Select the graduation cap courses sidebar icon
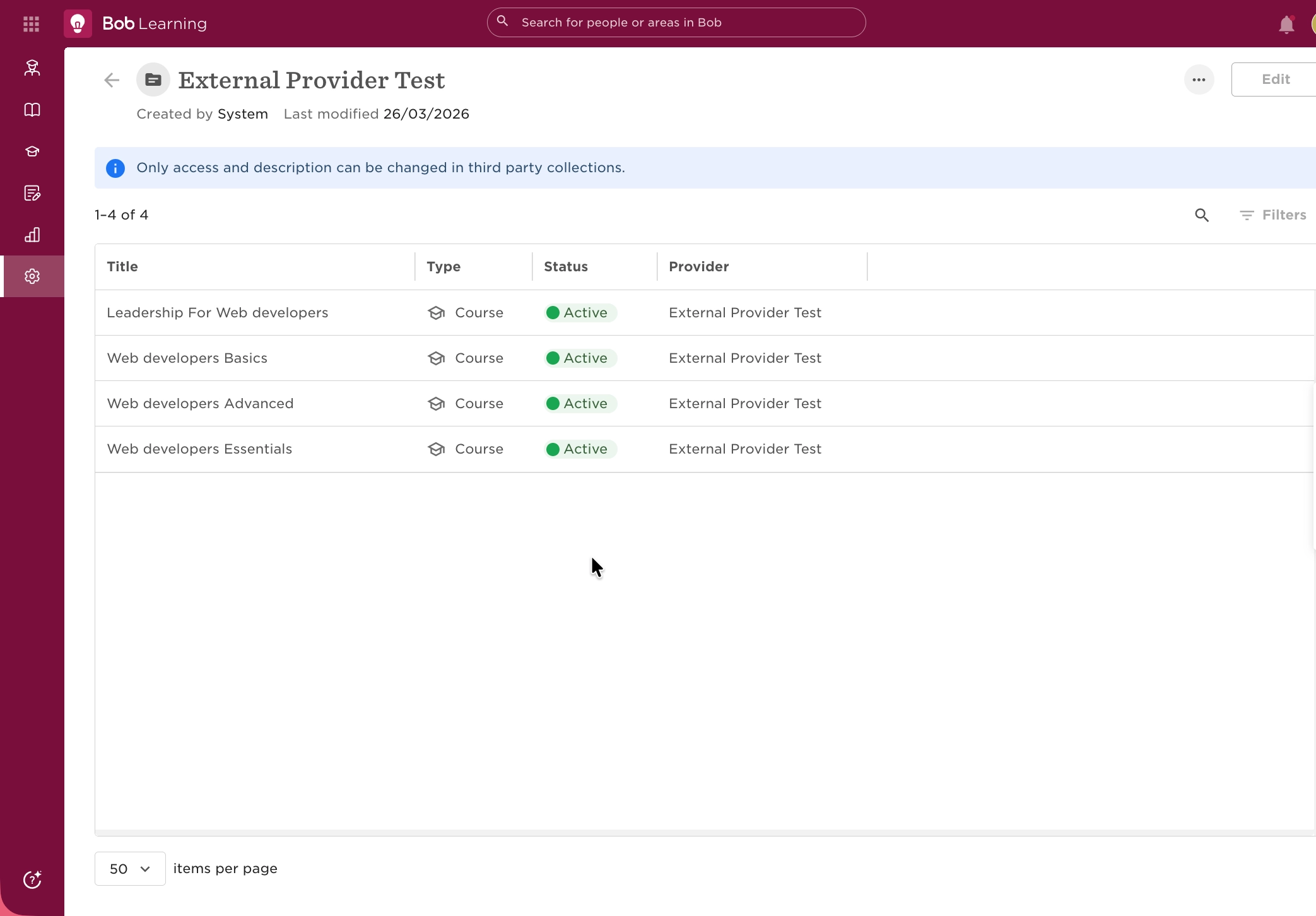Screen dimensions: 1316x916 [32, 151]
